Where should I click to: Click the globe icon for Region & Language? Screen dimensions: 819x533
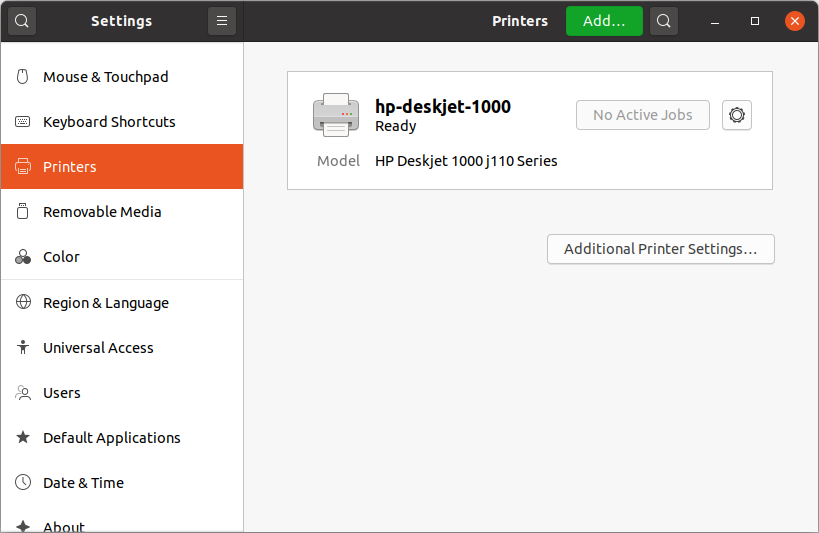click(23, 302)
